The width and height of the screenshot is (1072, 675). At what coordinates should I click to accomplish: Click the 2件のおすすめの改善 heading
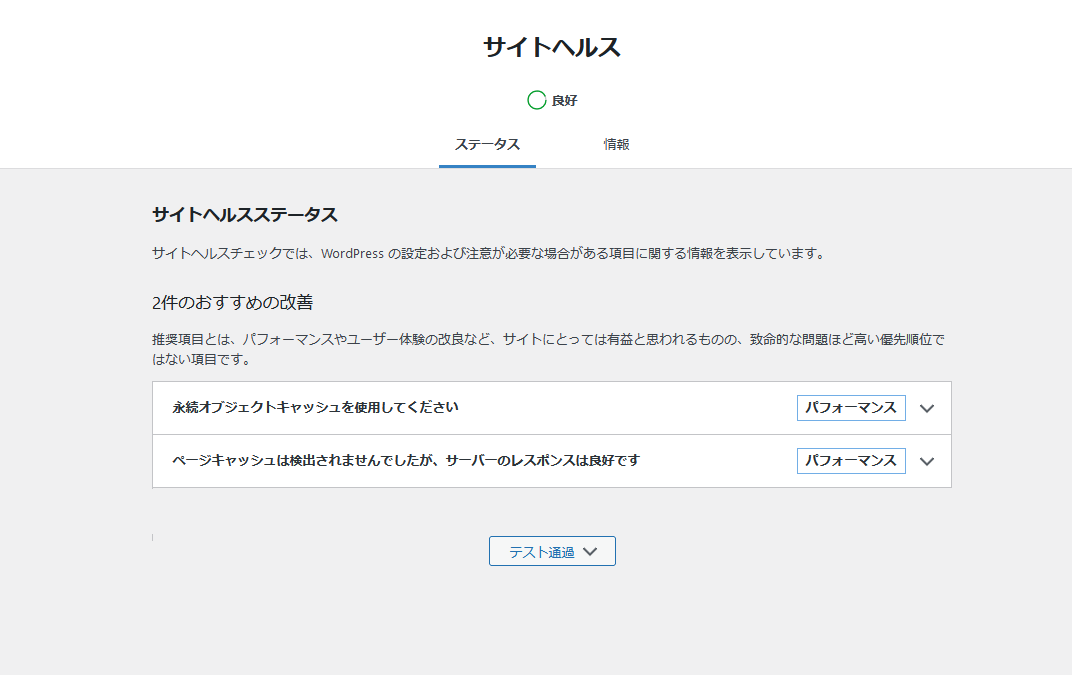232,302
